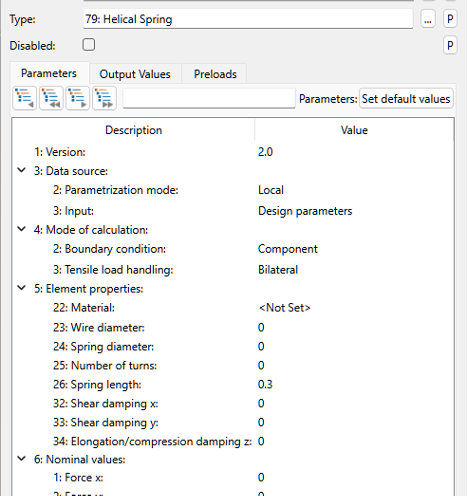Select the 33: Shear damping y label
The width and height of the screenshot is (468, 496).
(x=106, y=423)
